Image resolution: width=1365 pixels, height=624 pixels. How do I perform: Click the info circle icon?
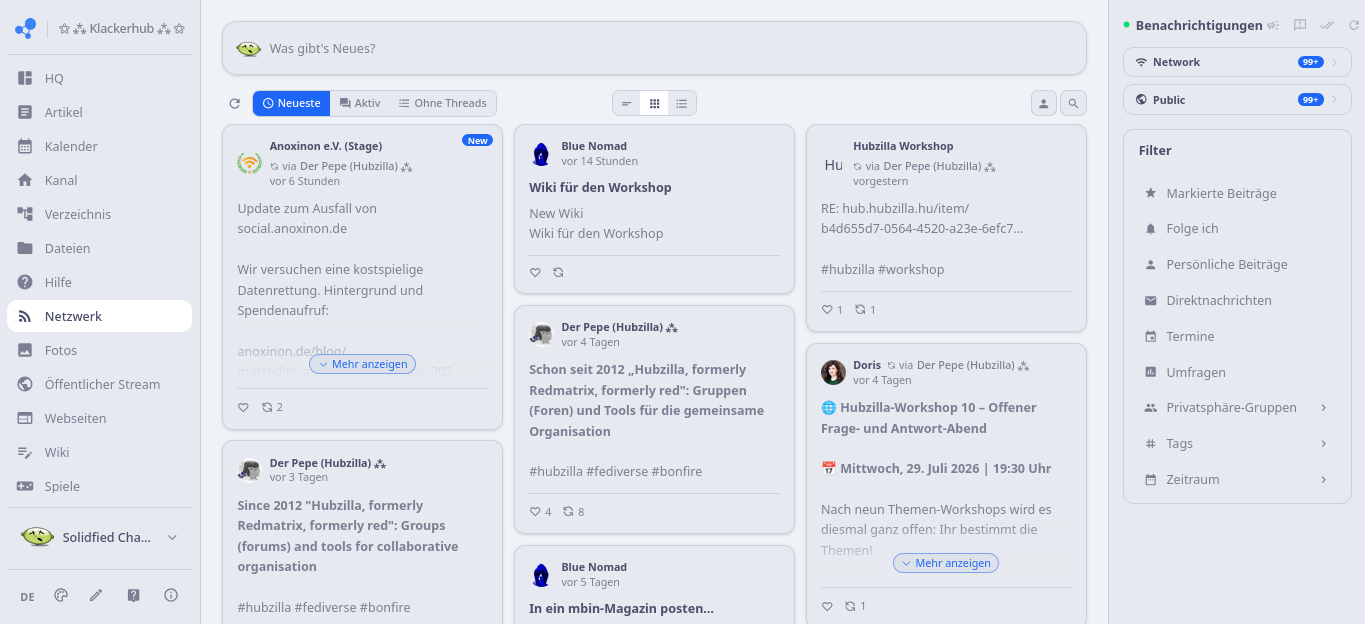171,595
